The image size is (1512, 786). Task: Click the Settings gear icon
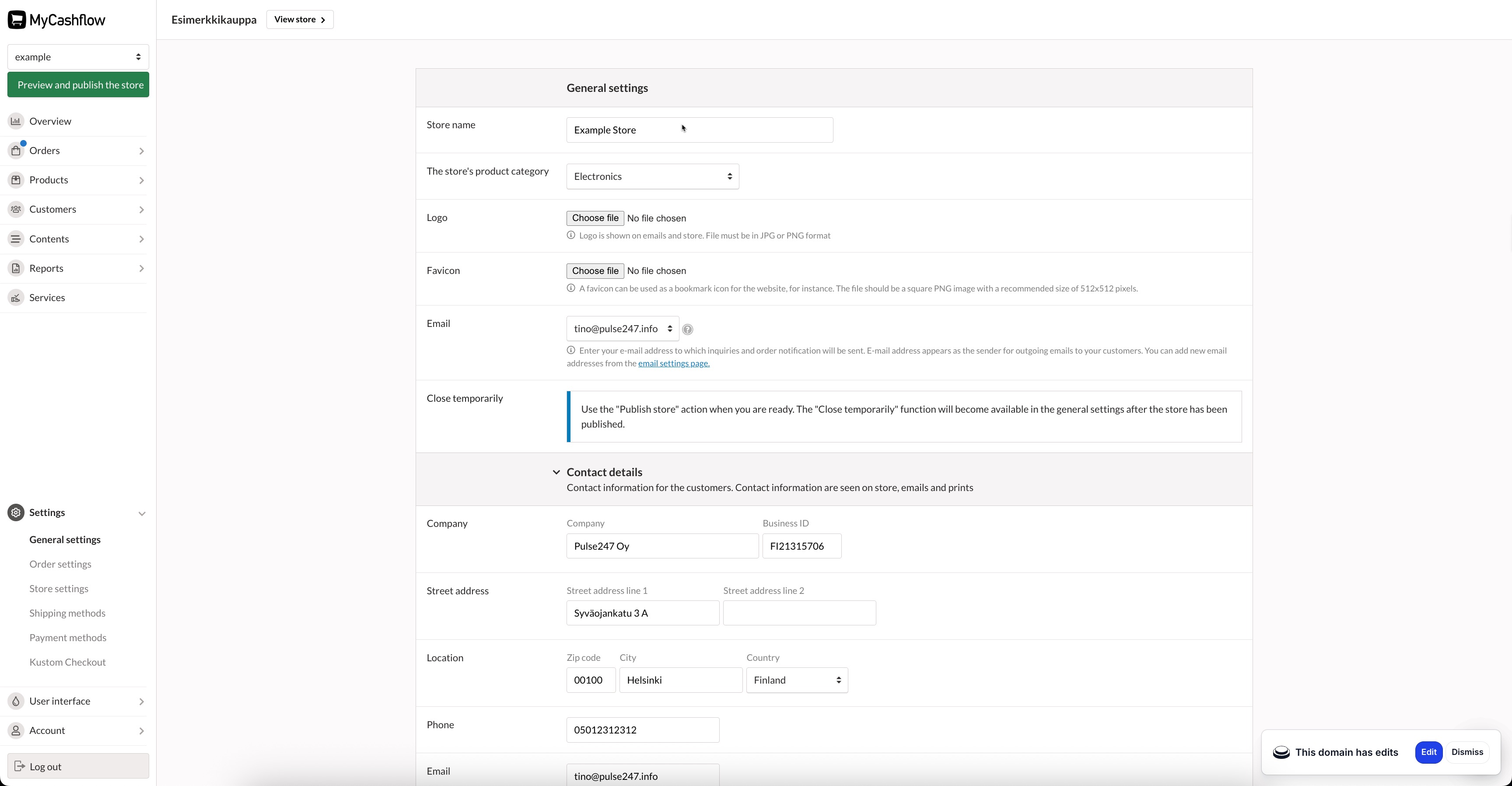[16, 512]
